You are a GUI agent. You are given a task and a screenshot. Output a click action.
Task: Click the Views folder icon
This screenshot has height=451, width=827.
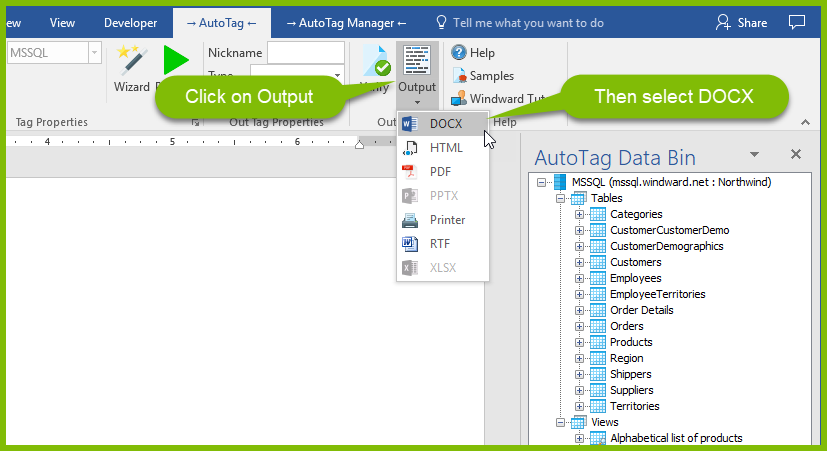pos(579,422)
